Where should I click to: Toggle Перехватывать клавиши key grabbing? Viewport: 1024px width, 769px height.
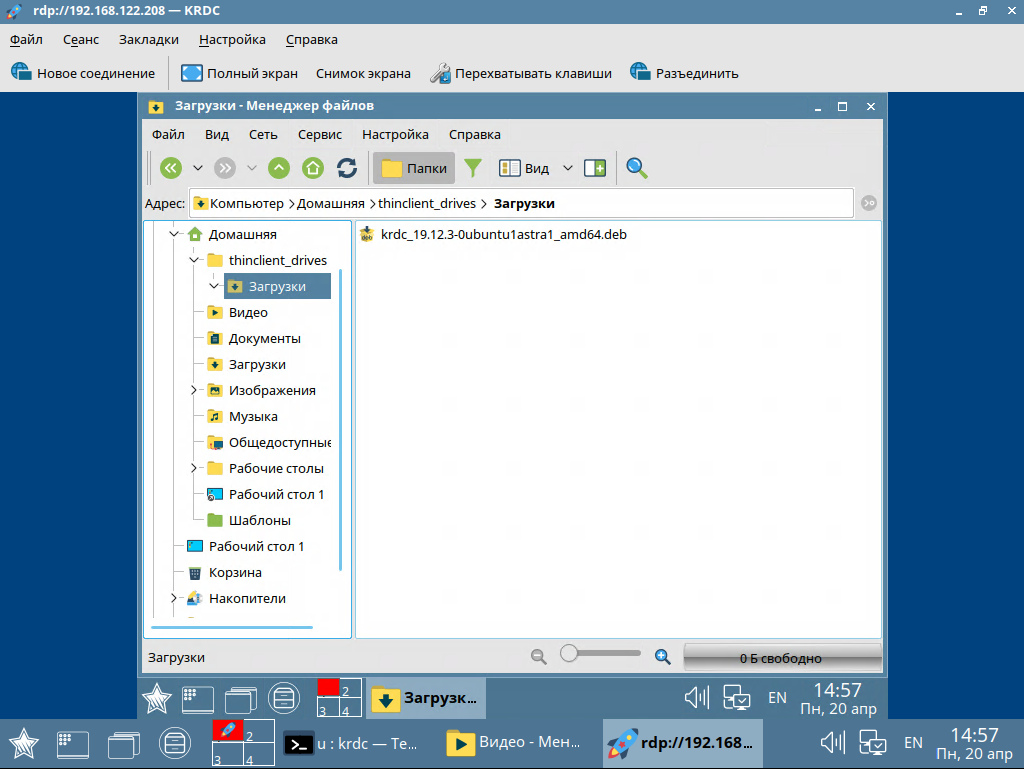coord(520,73)
